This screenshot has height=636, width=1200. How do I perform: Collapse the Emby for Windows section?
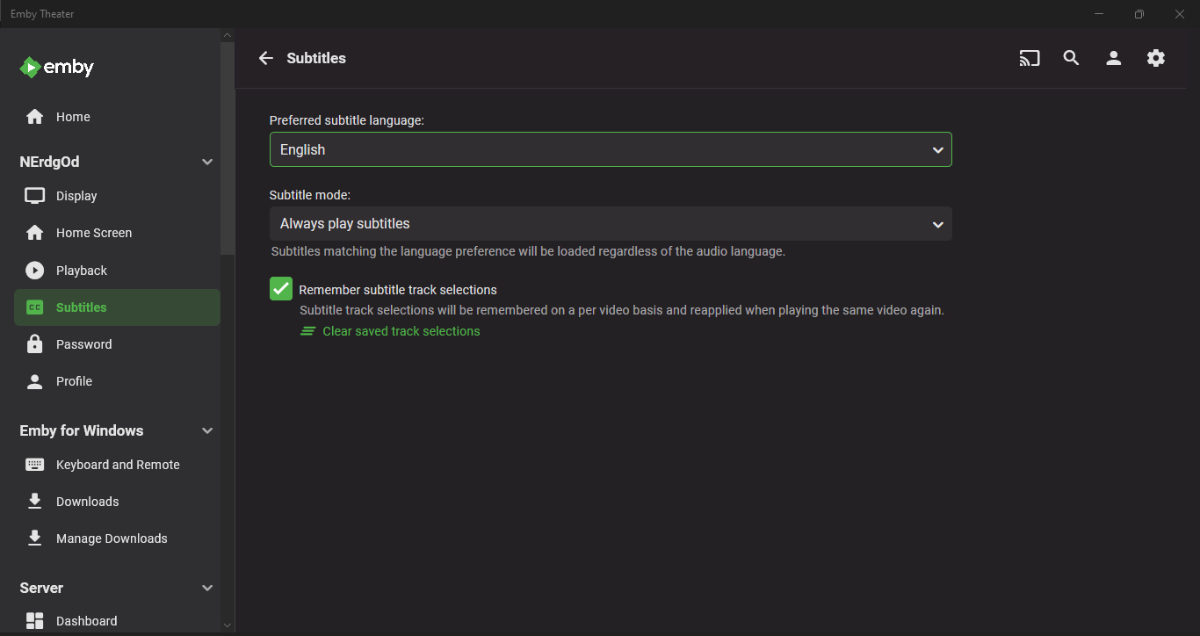tap(207, 431)
